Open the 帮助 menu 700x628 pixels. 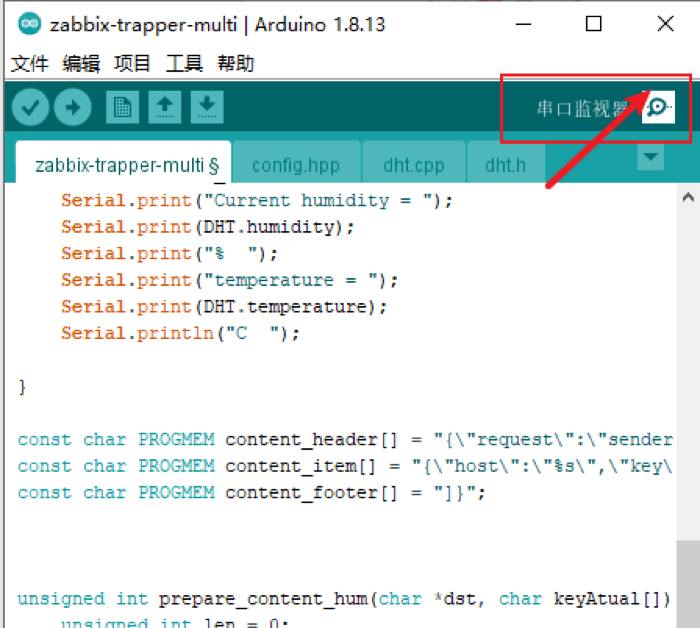point(236,63)
